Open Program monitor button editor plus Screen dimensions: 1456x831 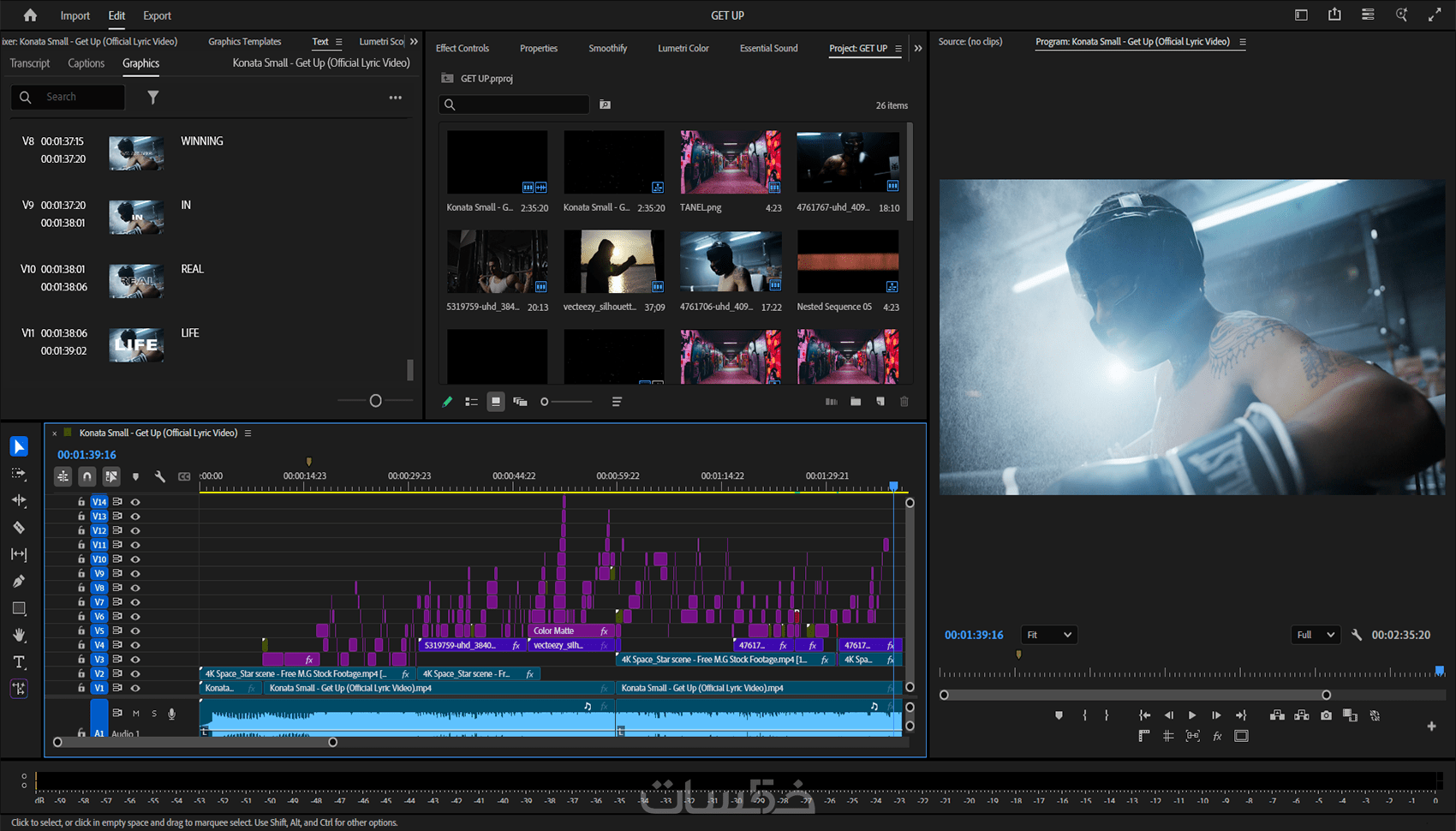(1431, 726)
